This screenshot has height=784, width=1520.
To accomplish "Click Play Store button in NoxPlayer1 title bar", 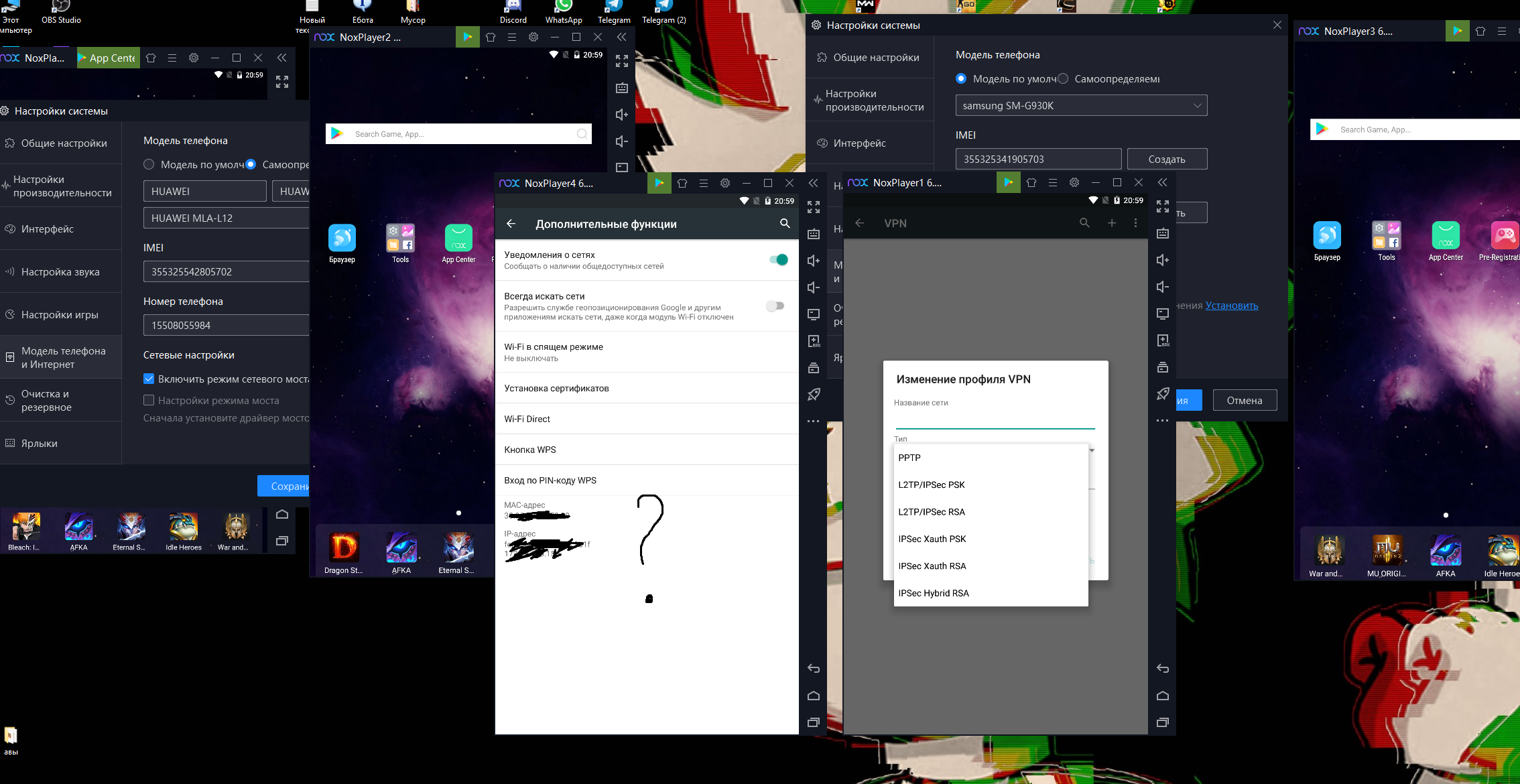I will point(1008,182).
